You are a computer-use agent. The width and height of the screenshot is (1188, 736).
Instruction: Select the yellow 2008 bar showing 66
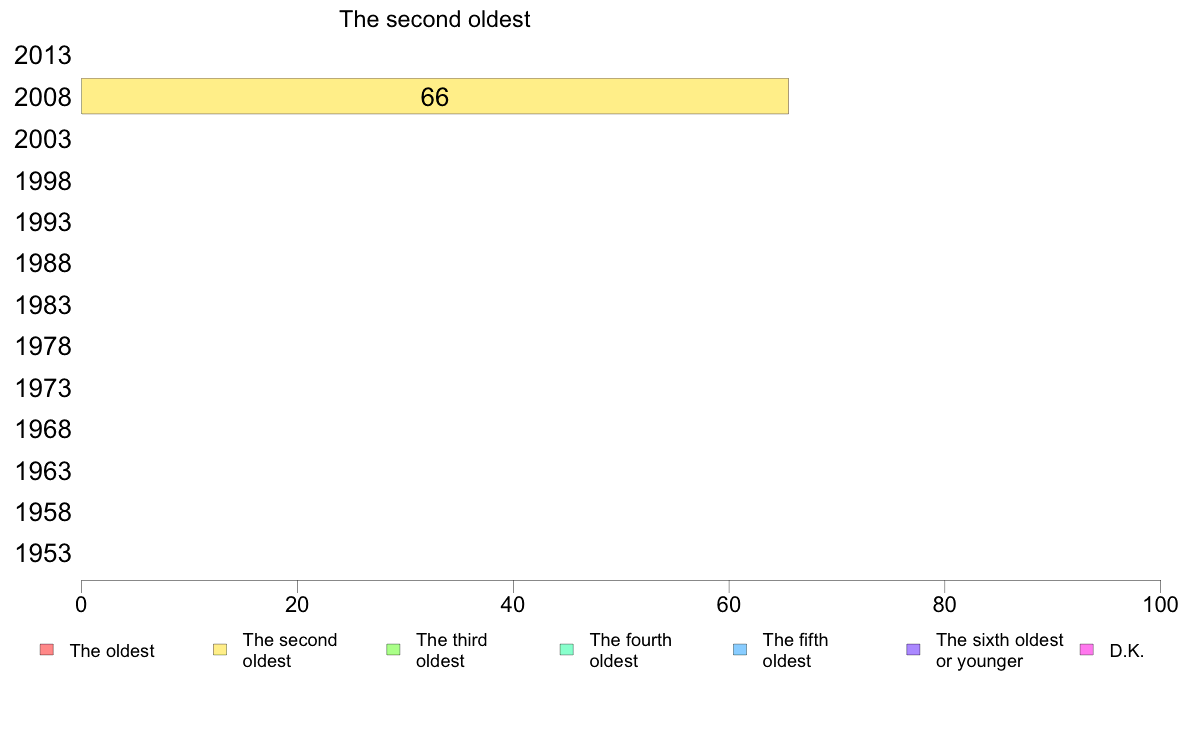(x=435, y=96)
